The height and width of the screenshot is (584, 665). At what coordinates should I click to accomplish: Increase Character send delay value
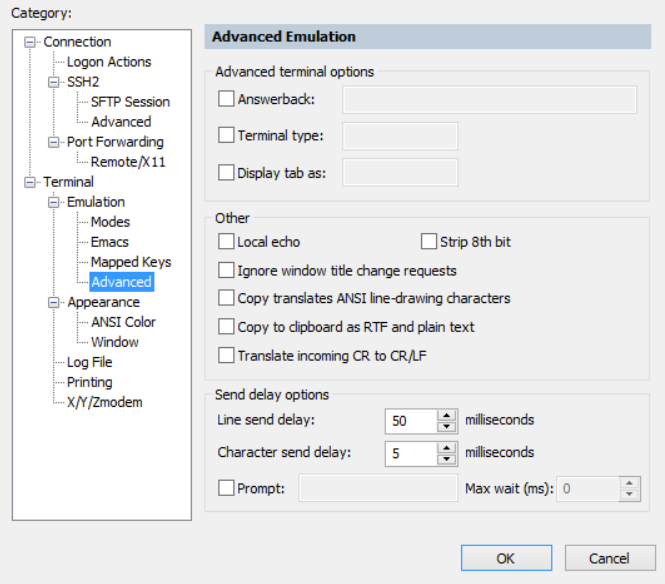click(x=447, y=448)
